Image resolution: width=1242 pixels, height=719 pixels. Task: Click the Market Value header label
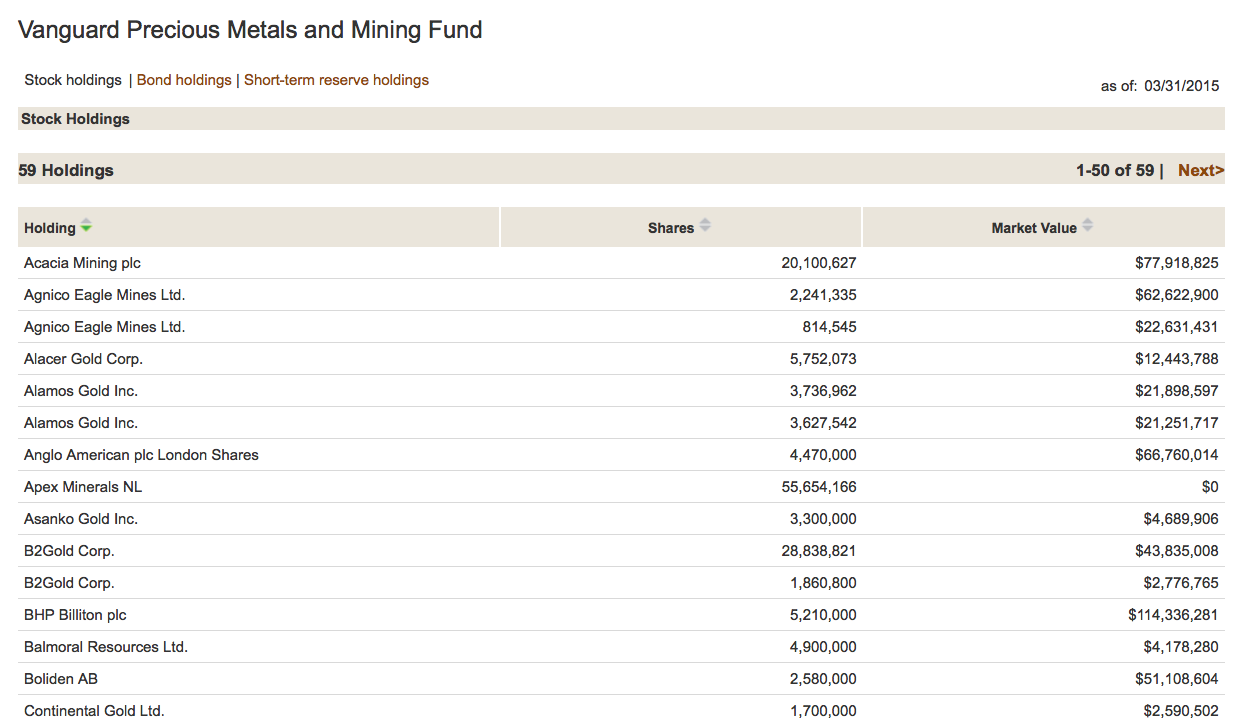click(x=1034, y=228)
